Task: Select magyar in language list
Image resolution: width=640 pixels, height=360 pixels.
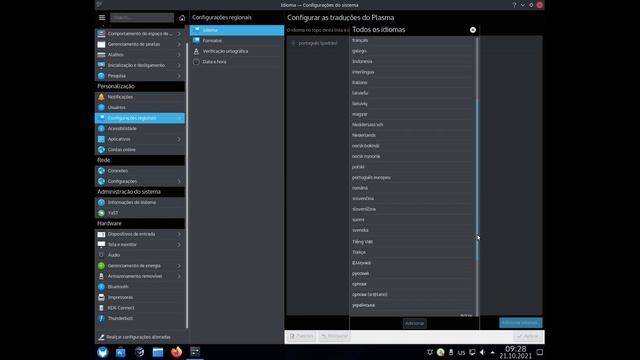Action: (x=412, y=114)
